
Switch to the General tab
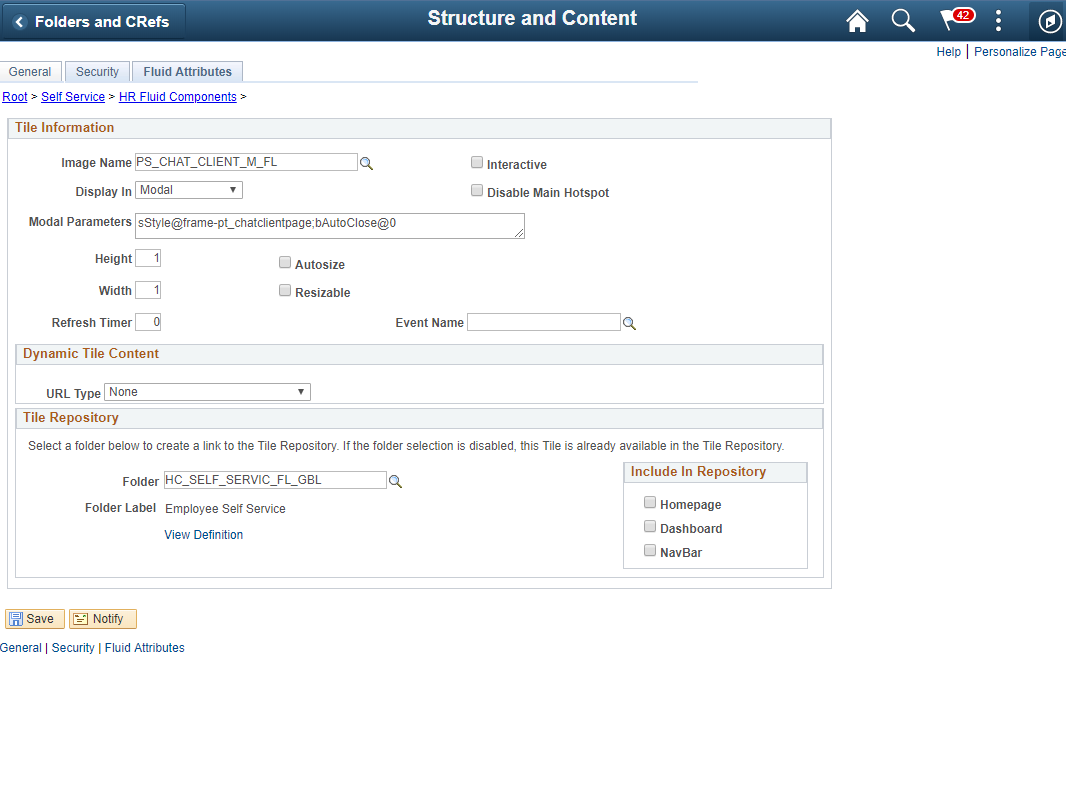[x=30, y=71]
